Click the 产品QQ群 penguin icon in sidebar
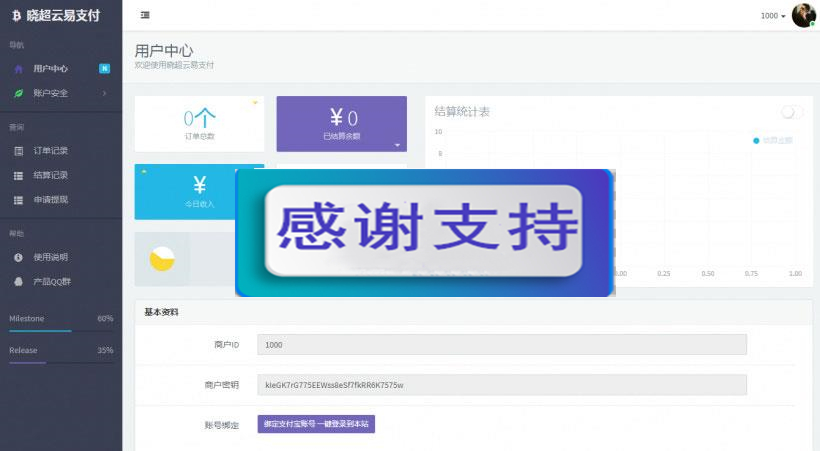The height and width of the screenshot is (451, 820). tap(18, 282)
